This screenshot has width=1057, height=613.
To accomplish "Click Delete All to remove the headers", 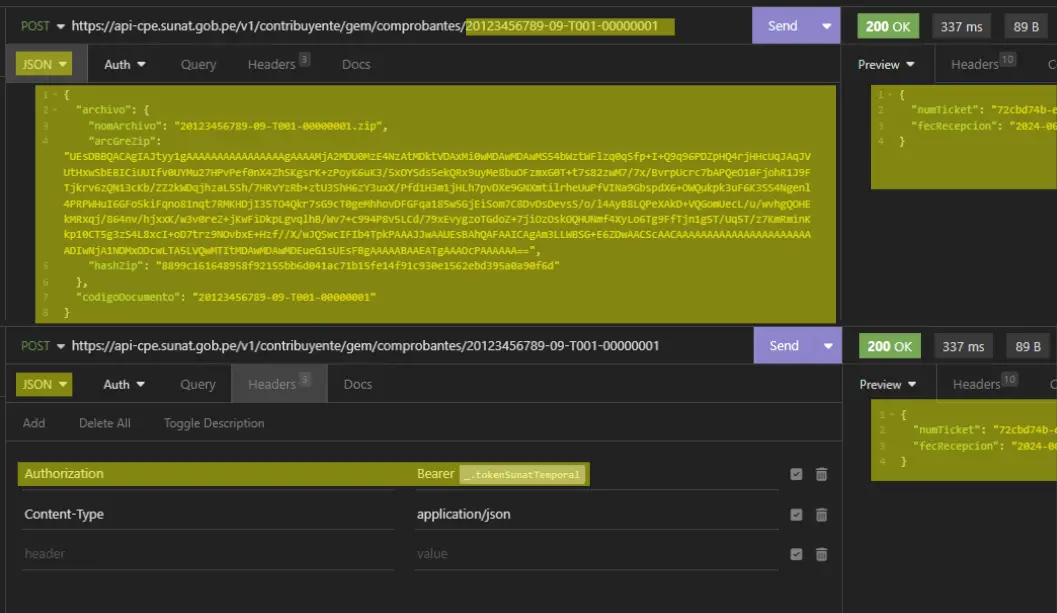I will (105, 423).
